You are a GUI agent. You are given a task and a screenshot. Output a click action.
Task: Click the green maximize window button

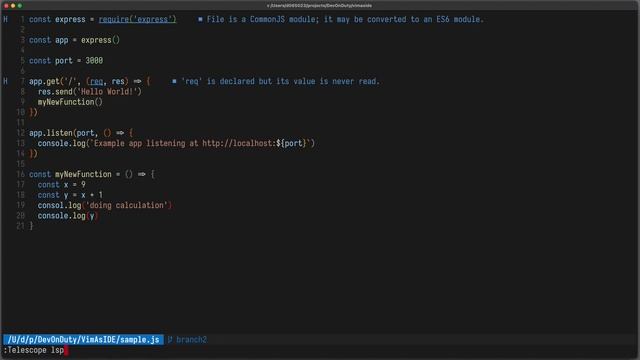click(x=20, y=6)
